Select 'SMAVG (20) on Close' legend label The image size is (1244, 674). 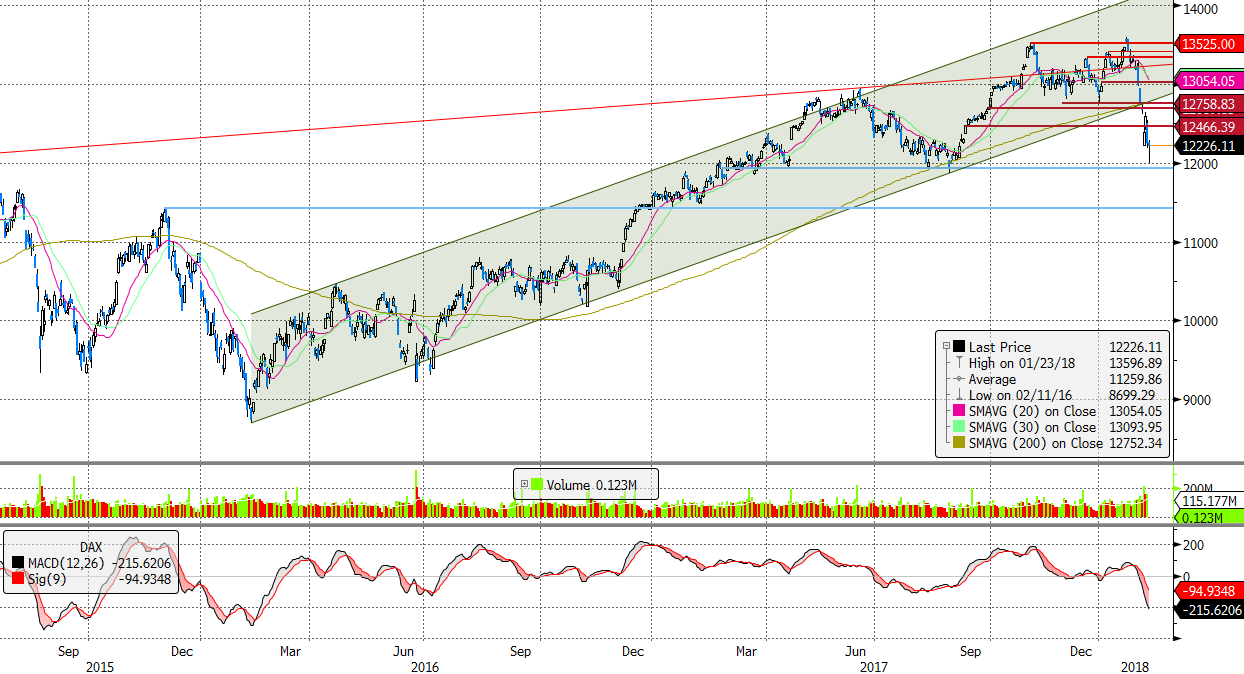coord(1032,411)
